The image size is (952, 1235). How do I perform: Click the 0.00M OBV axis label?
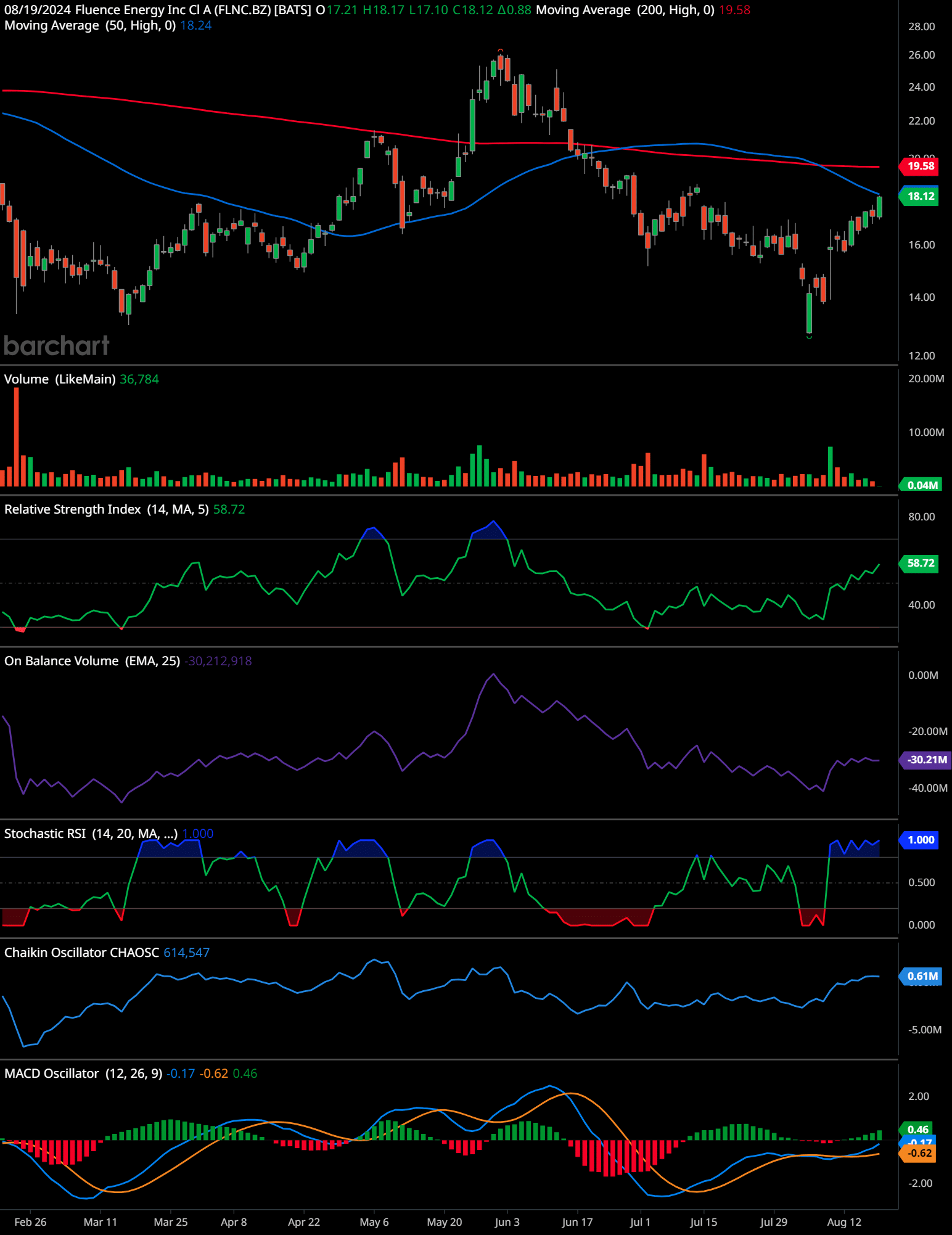(923, 675)
